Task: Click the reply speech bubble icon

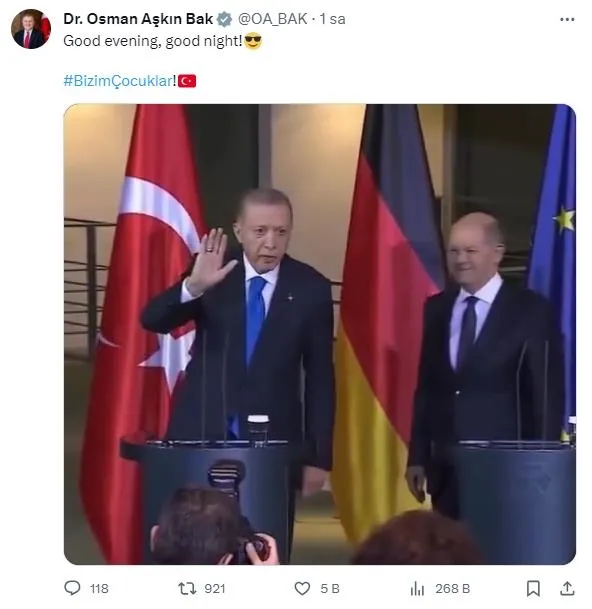Action: [x=72, y=588]
